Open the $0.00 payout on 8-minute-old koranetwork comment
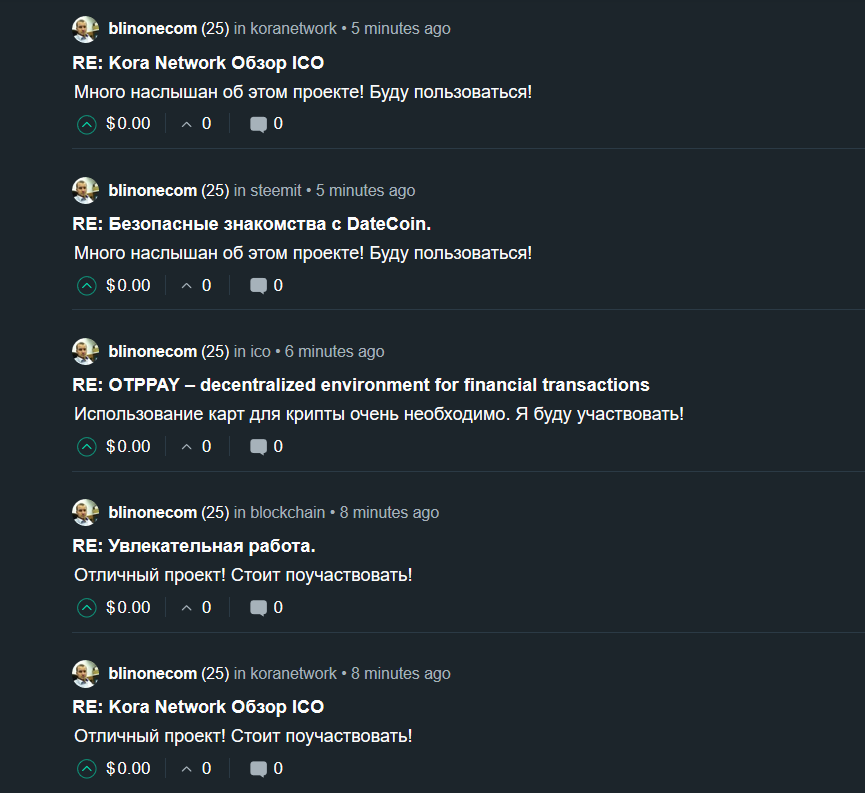This screenshot has height=793, width=865. pos(128,769)
